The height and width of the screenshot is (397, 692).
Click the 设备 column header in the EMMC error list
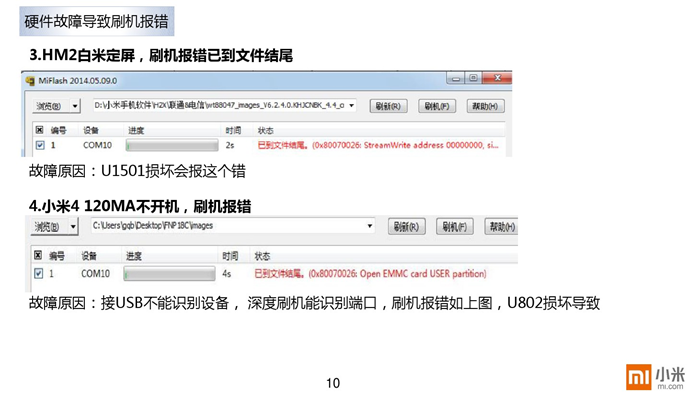pyautogui.click(x=89, y=256)
